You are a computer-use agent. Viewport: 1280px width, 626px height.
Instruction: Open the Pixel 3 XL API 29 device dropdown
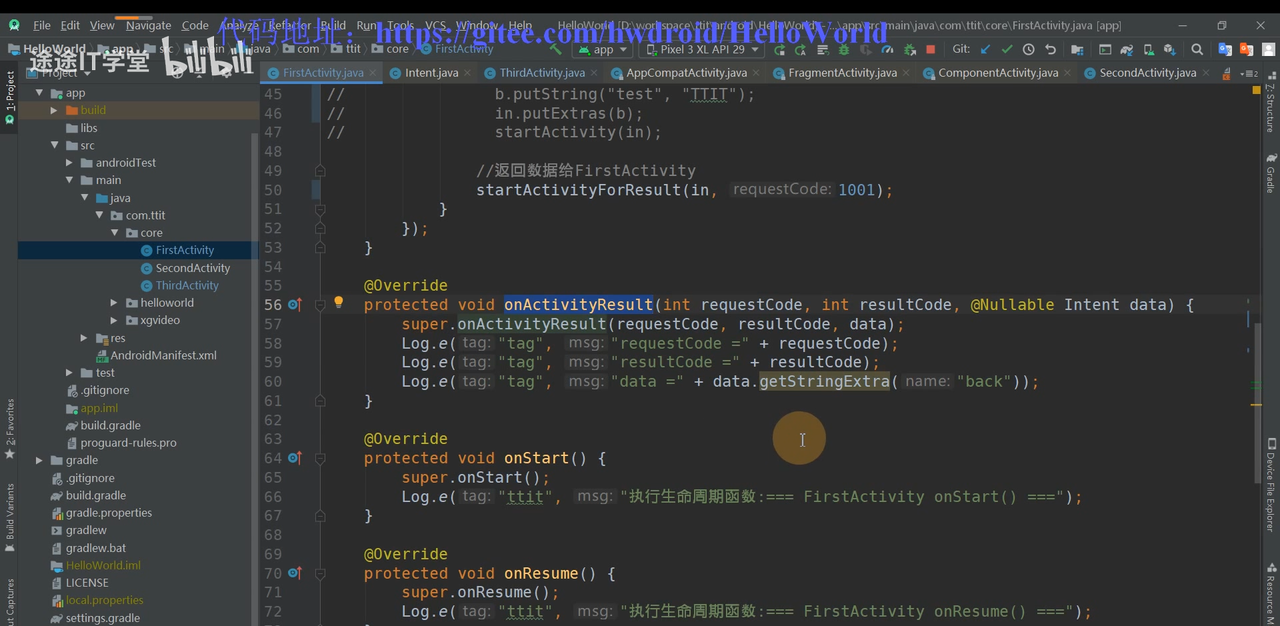coord(701,49)
